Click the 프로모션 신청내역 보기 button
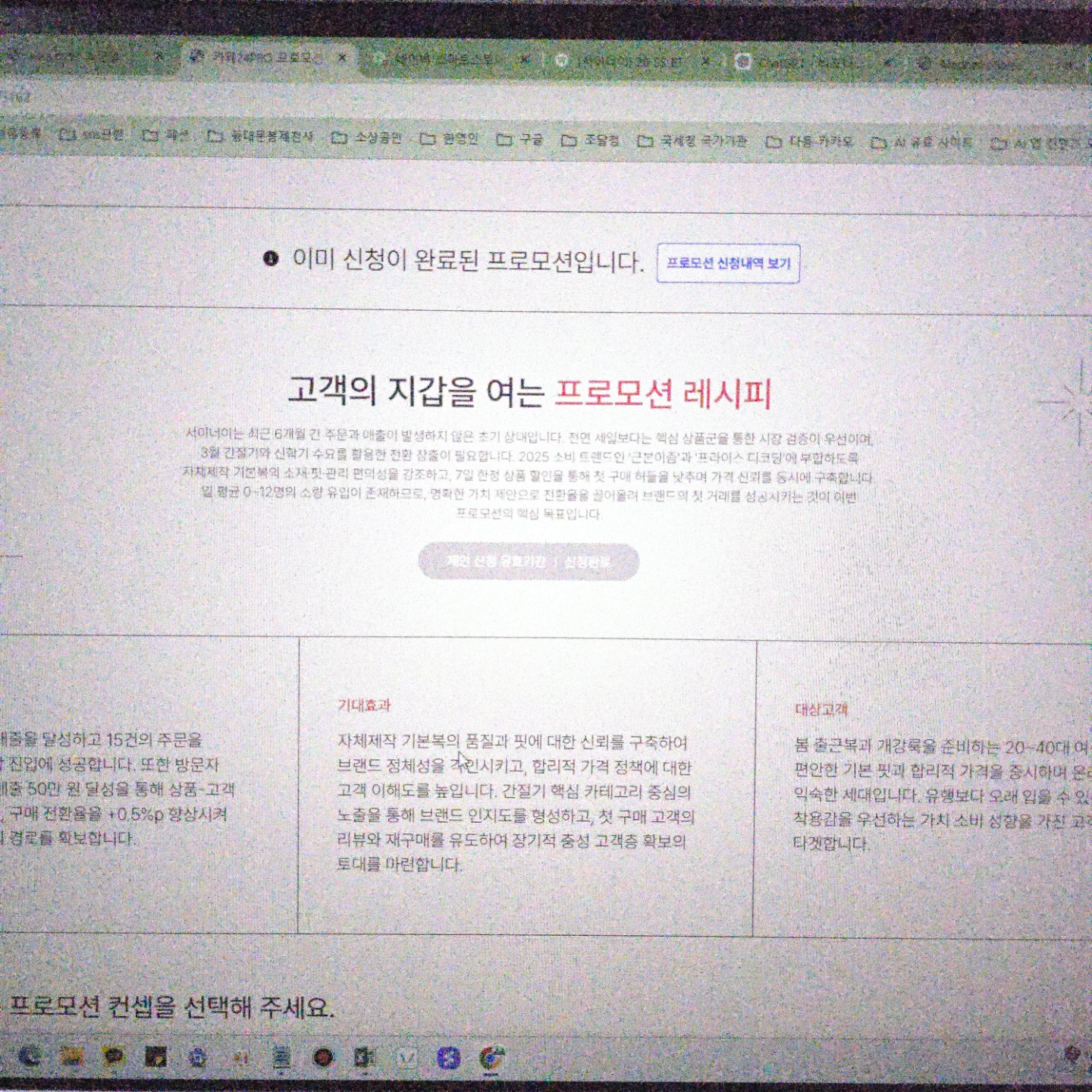This screenshot has width=1092, height=1092. coord(728,263)
